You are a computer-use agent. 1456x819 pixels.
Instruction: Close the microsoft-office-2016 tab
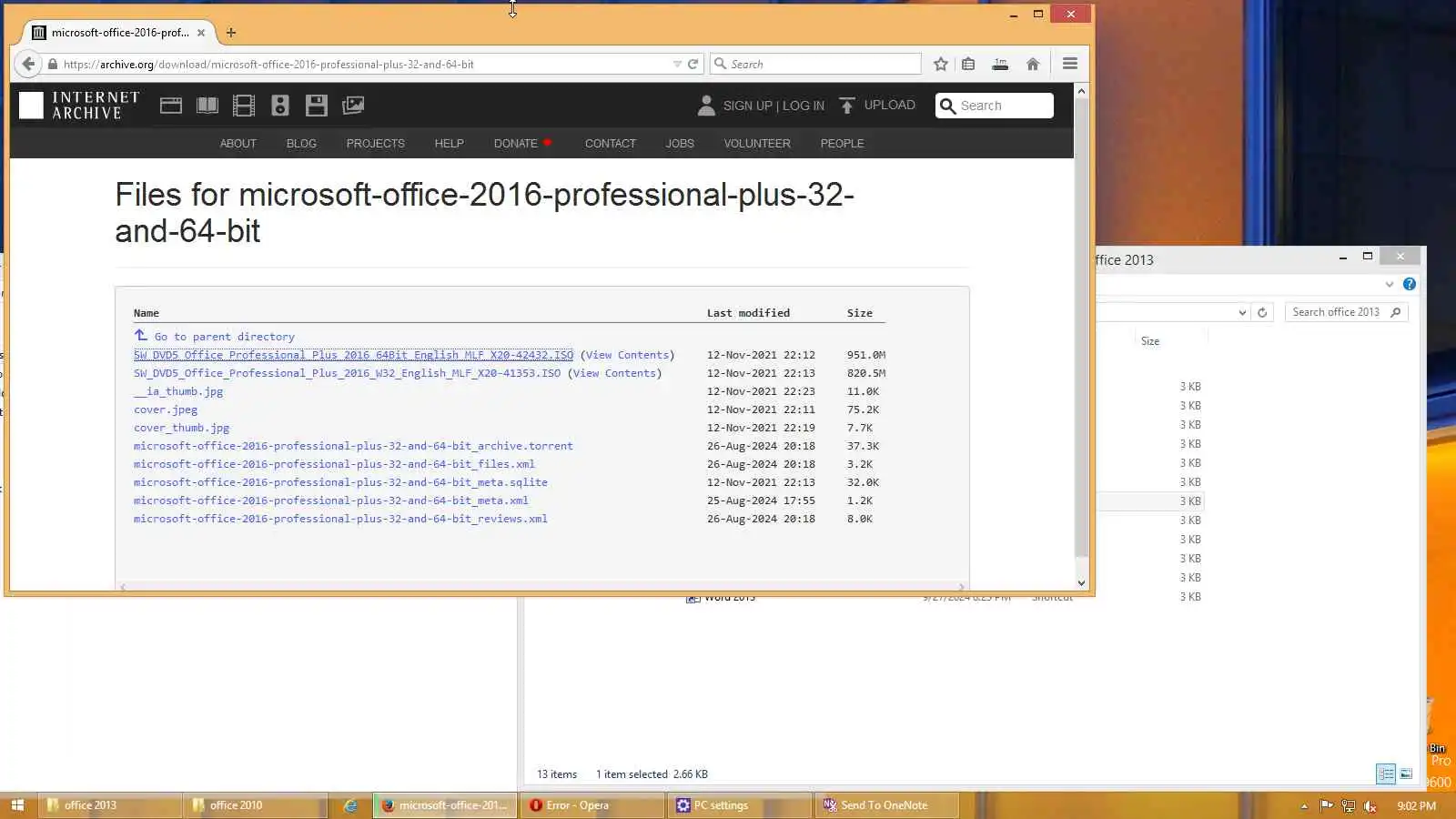tap(201, 33)
